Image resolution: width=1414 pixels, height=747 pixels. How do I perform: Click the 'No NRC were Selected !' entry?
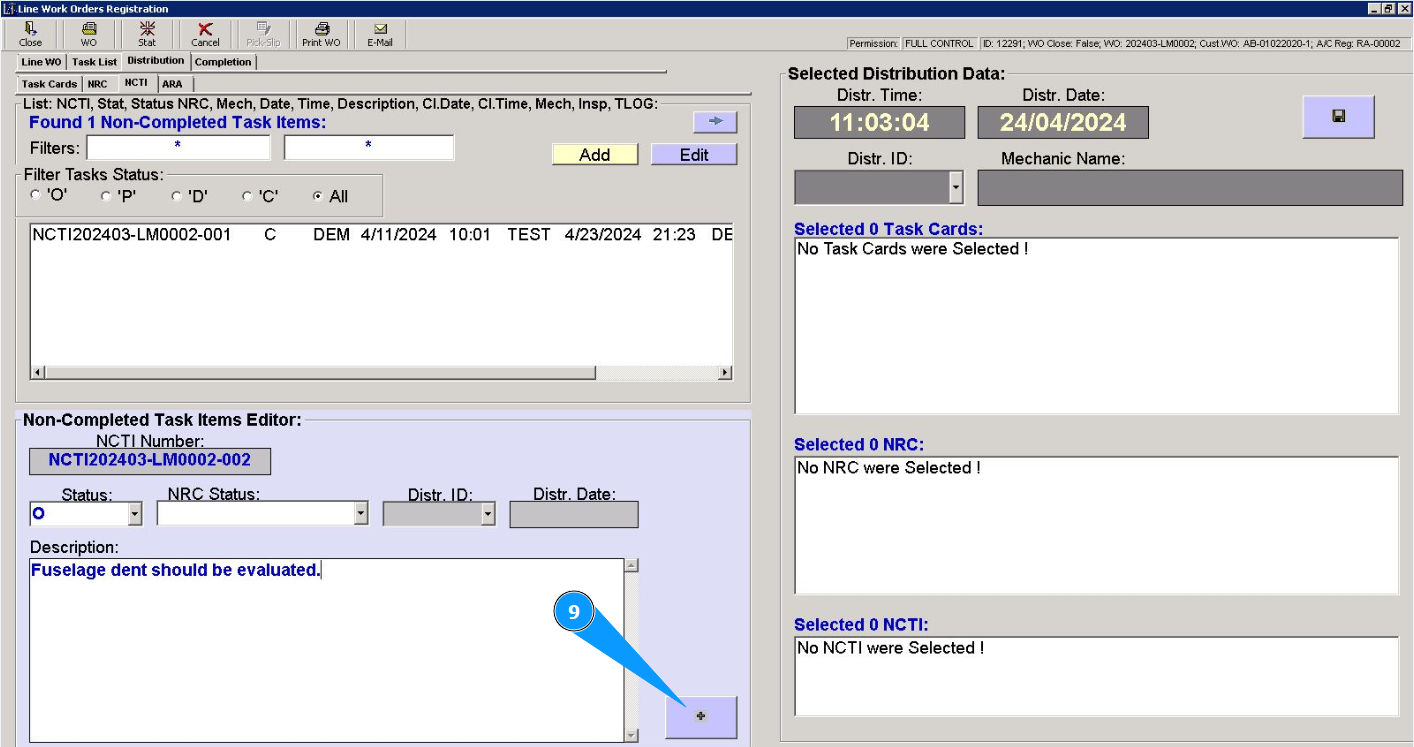(889, 468)
